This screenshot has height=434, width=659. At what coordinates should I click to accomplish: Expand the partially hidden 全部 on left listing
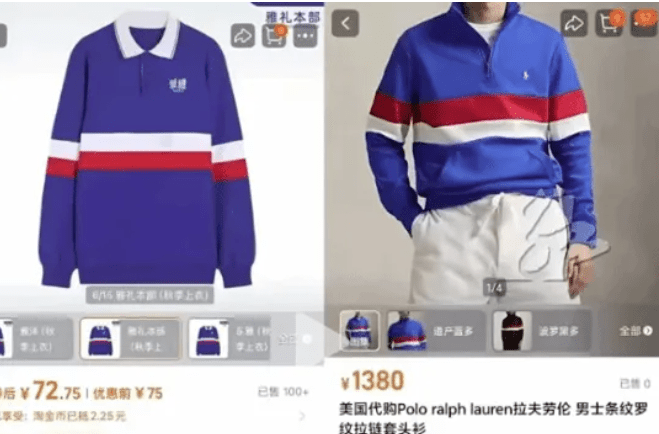[295, 339]
